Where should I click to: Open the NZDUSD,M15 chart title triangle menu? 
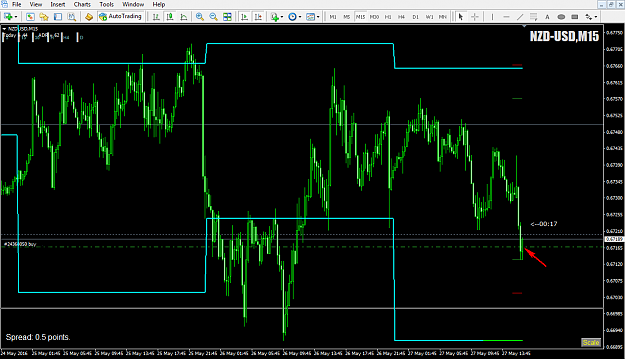click(4, 29)
